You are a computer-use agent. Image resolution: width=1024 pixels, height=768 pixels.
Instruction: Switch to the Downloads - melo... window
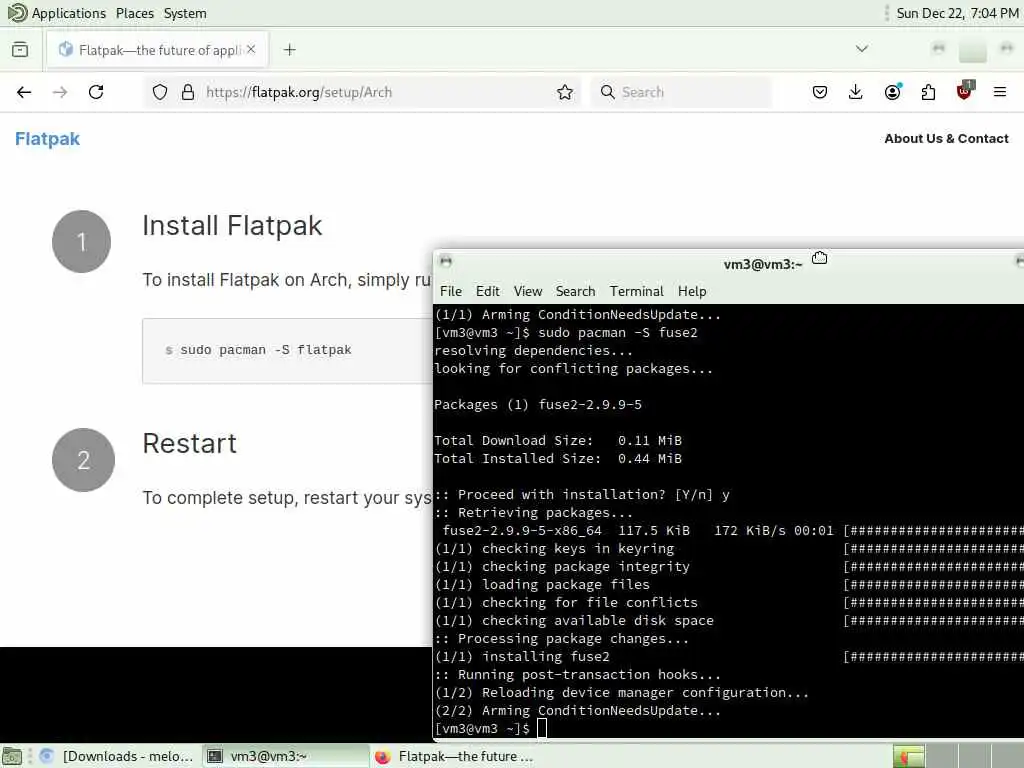coord(117,756)
